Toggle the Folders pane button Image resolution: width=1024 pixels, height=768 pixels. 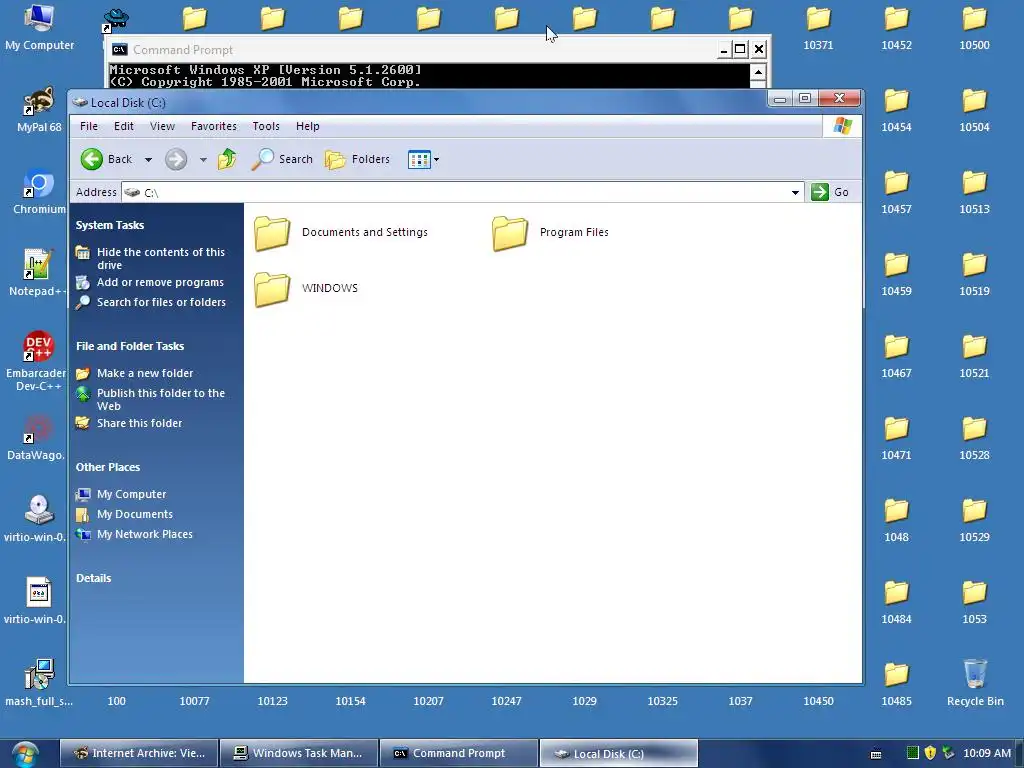point(357,159)
